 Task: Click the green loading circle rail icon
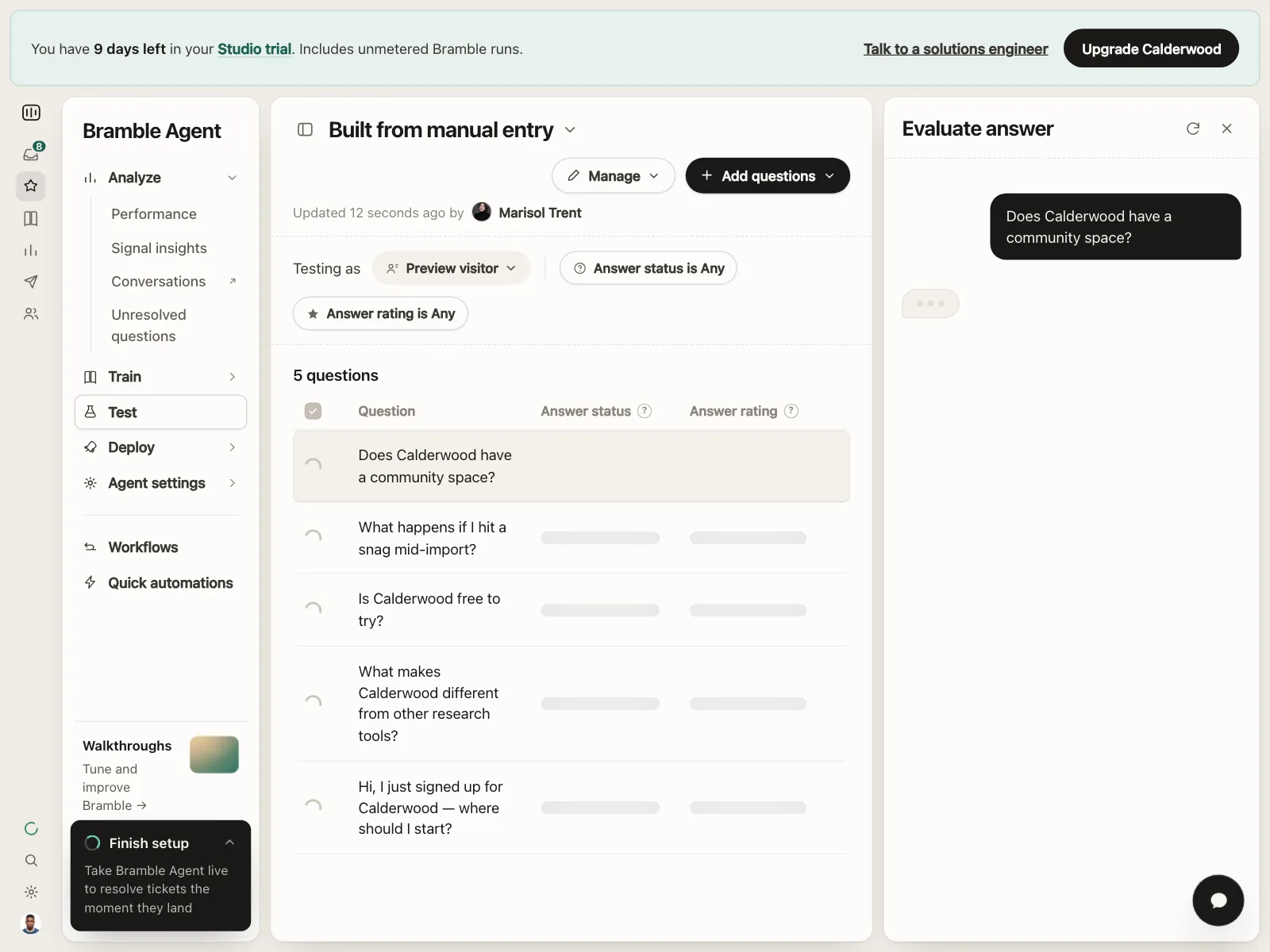pos(31,829)
